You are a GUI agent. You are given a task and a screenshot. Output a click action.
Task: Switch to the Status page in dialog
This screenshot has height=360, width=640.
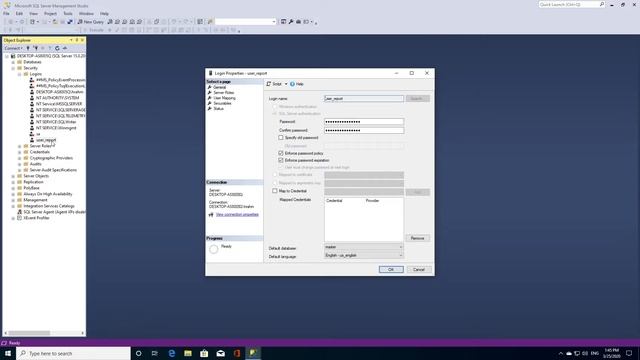point(218,109)
